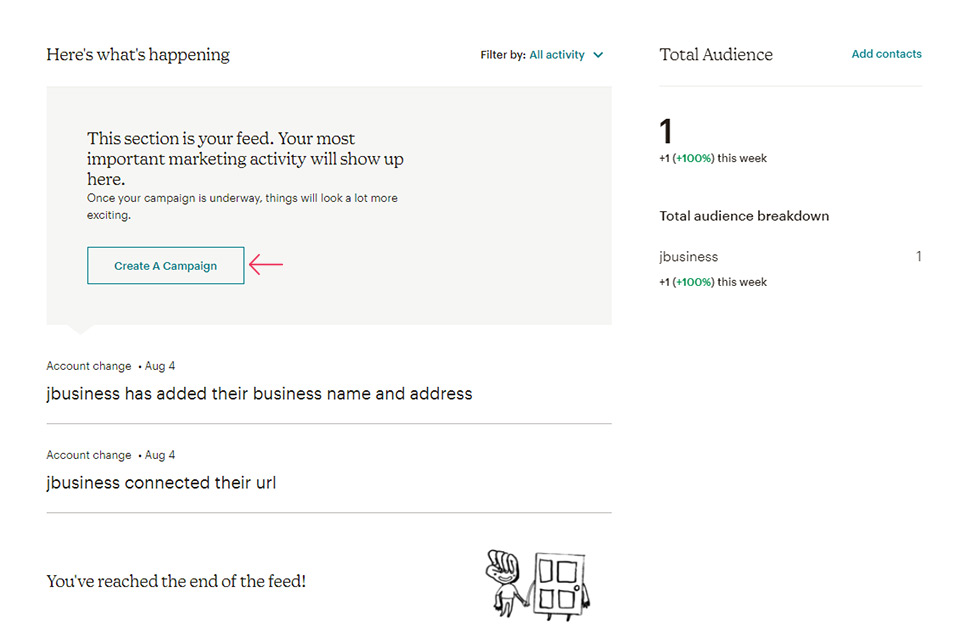Click the 'You've reached the end of the feed' text
Screen dimensions: 969x626
(176, 582)
